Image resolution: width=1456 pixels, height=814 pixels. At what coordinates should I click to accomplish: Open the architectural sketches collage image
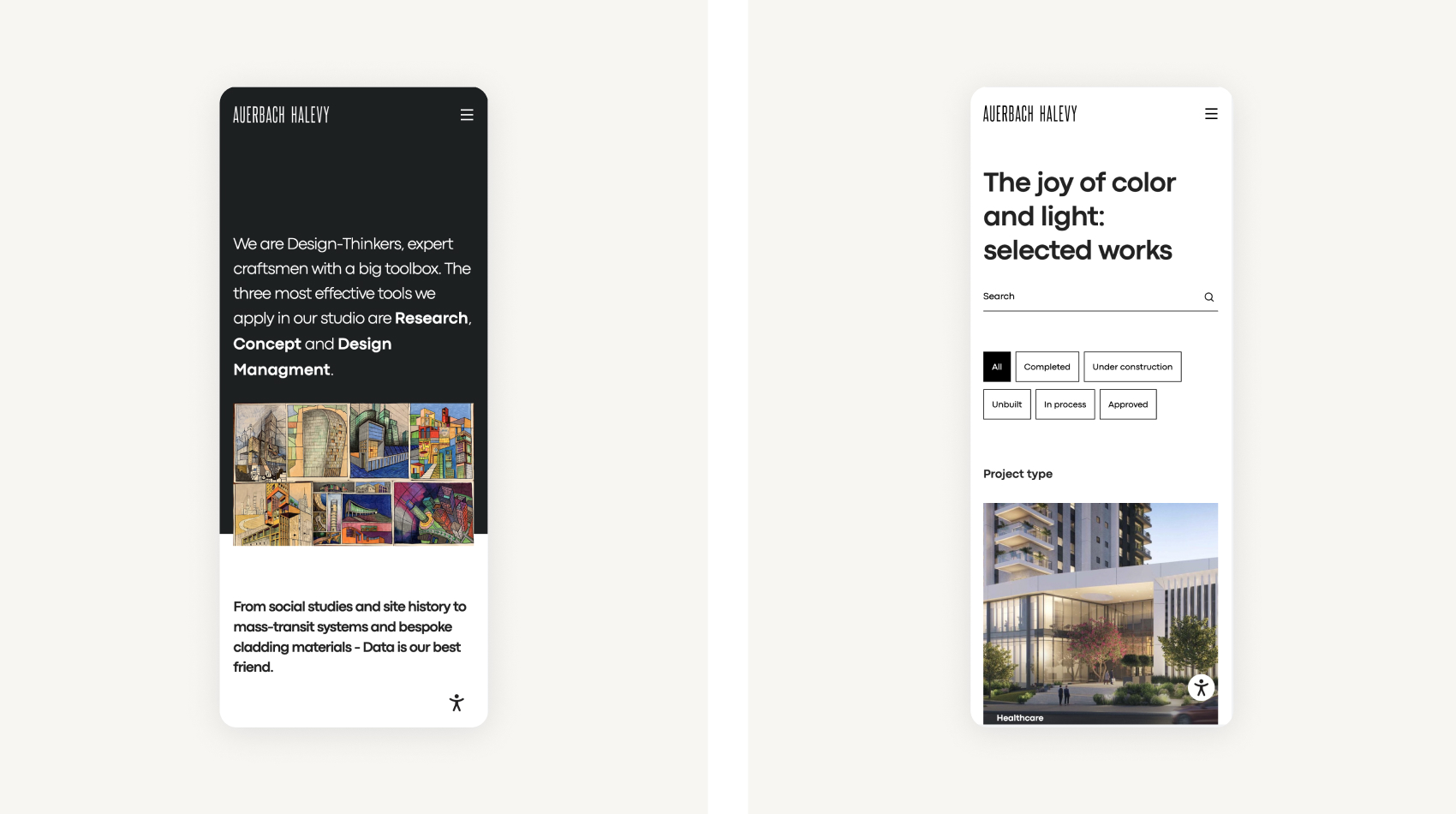coord(353,474)
